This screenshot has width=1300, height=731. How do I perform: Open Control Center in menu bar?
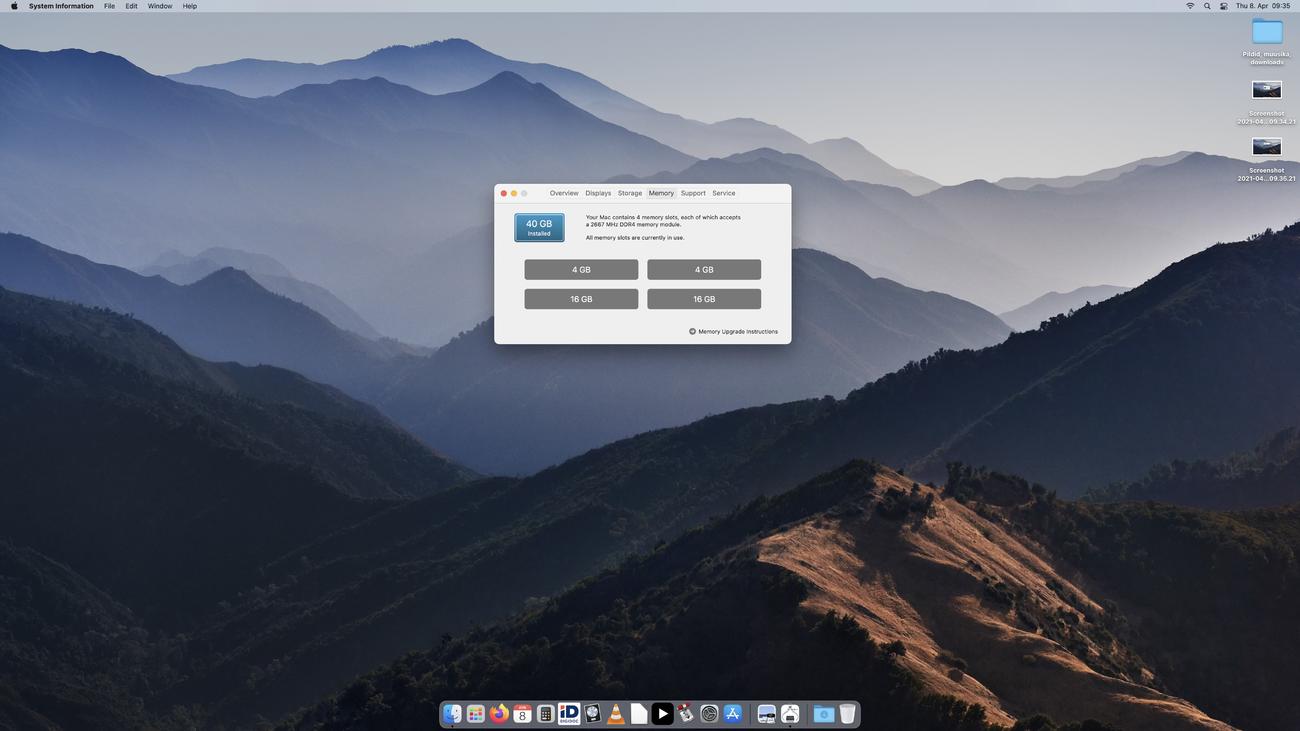pos(1223,6)
